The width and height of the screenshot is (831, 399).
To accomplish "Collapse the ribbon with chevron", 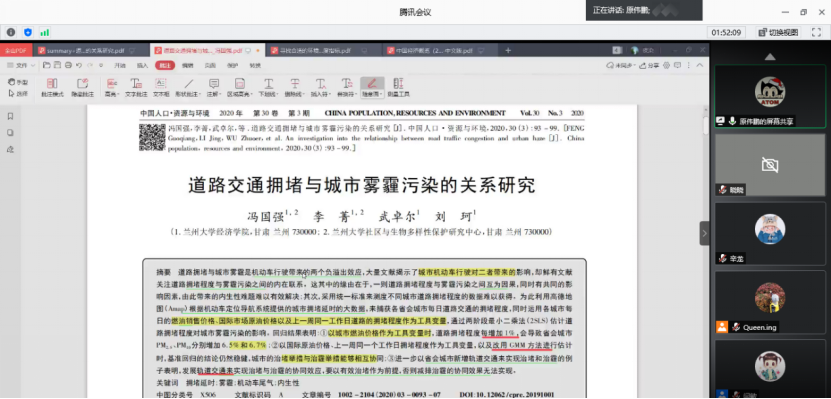I will (700, 65).
